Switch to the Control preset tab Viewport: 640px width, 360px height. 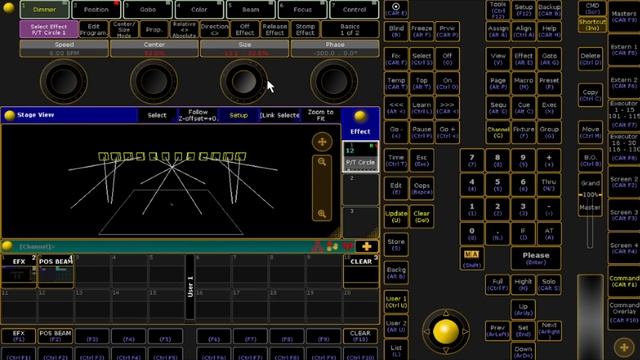354,10
